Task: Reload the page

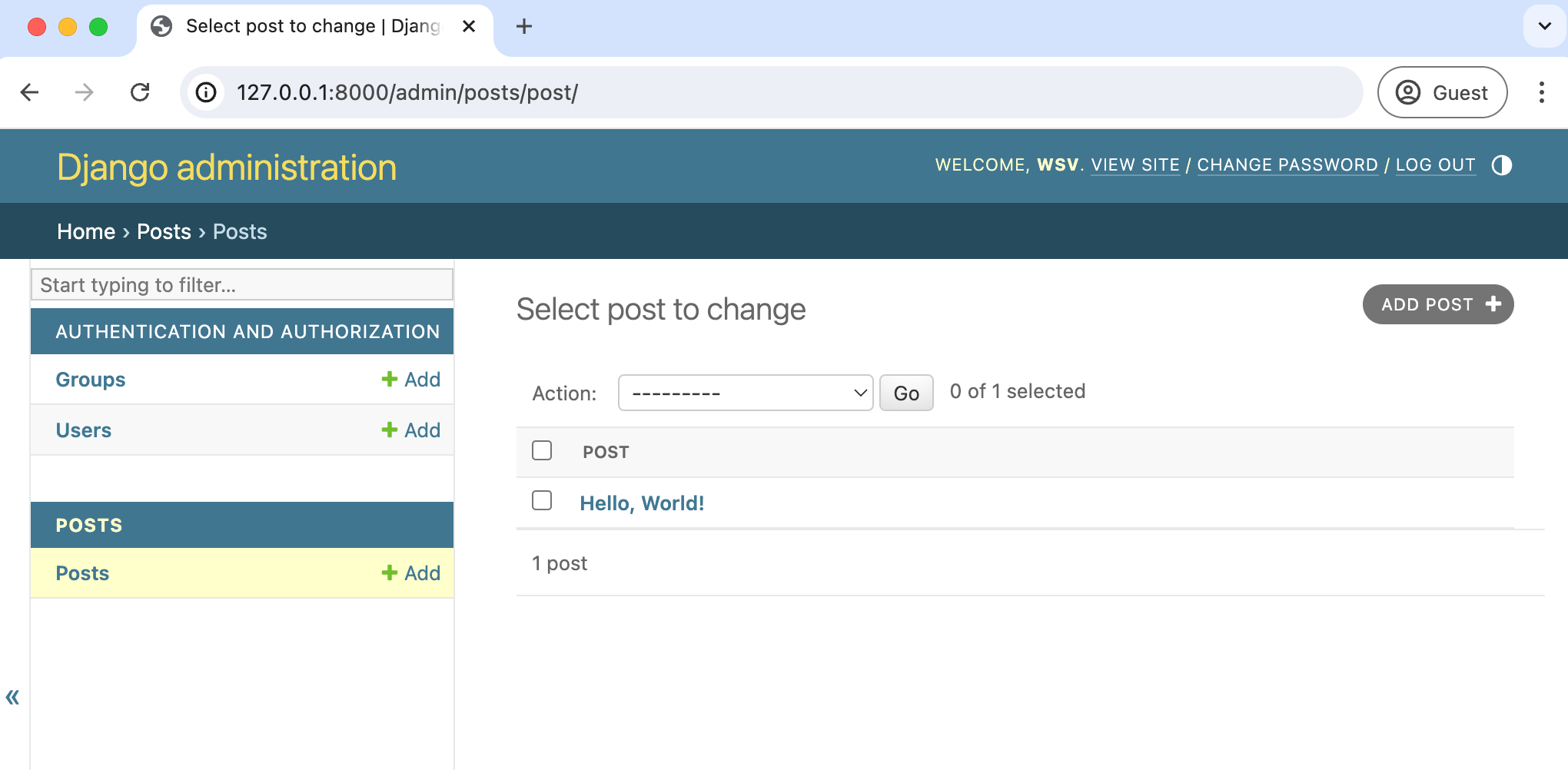Action: pyautogui.click(x=140, y=92)
